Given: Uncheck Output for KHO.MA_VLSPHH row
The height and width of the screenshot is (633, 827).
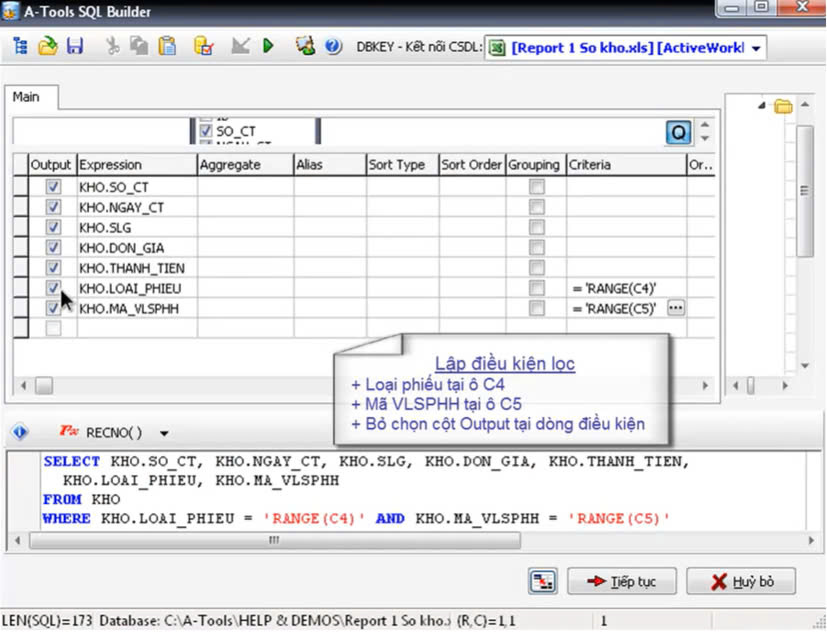Looking at the screenshot, I should click(53, 308).
